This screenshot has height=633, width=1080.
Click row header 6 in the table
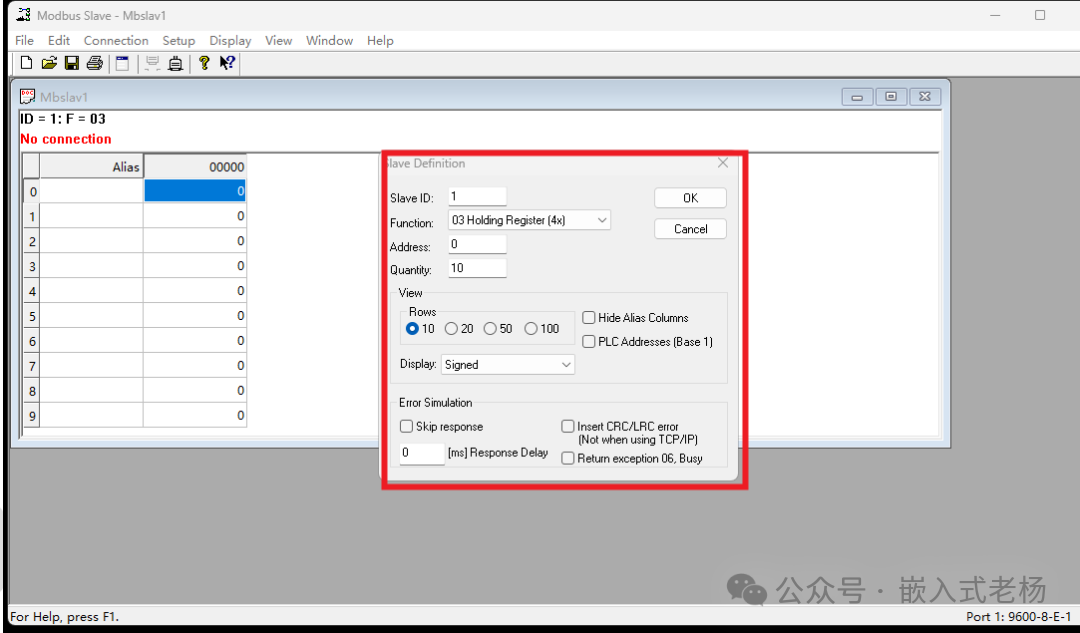point(32,341)
